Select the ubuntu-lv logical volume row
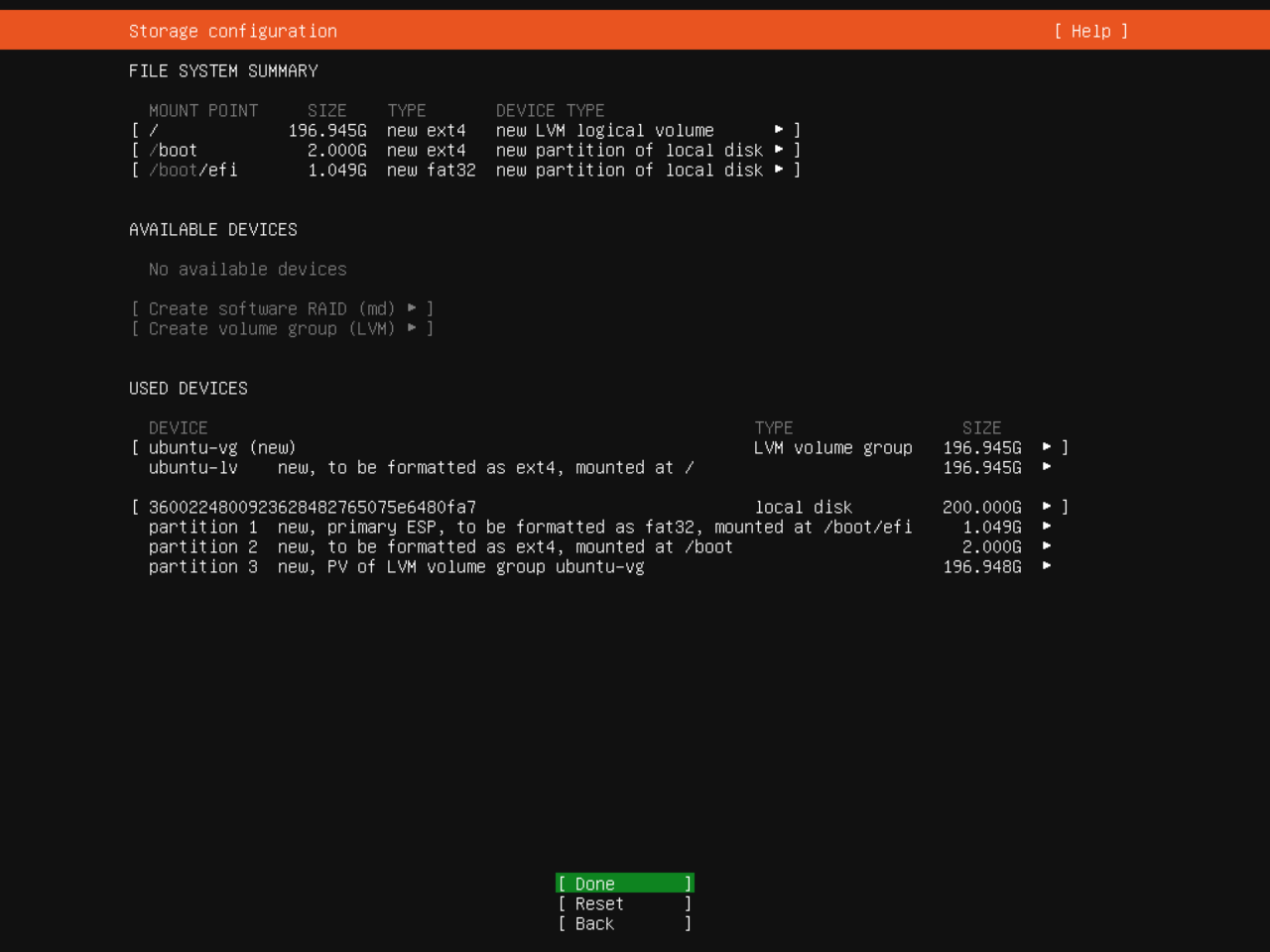Image resolution: width=1270 pixels, height=952 pixels. pos(599,467)
